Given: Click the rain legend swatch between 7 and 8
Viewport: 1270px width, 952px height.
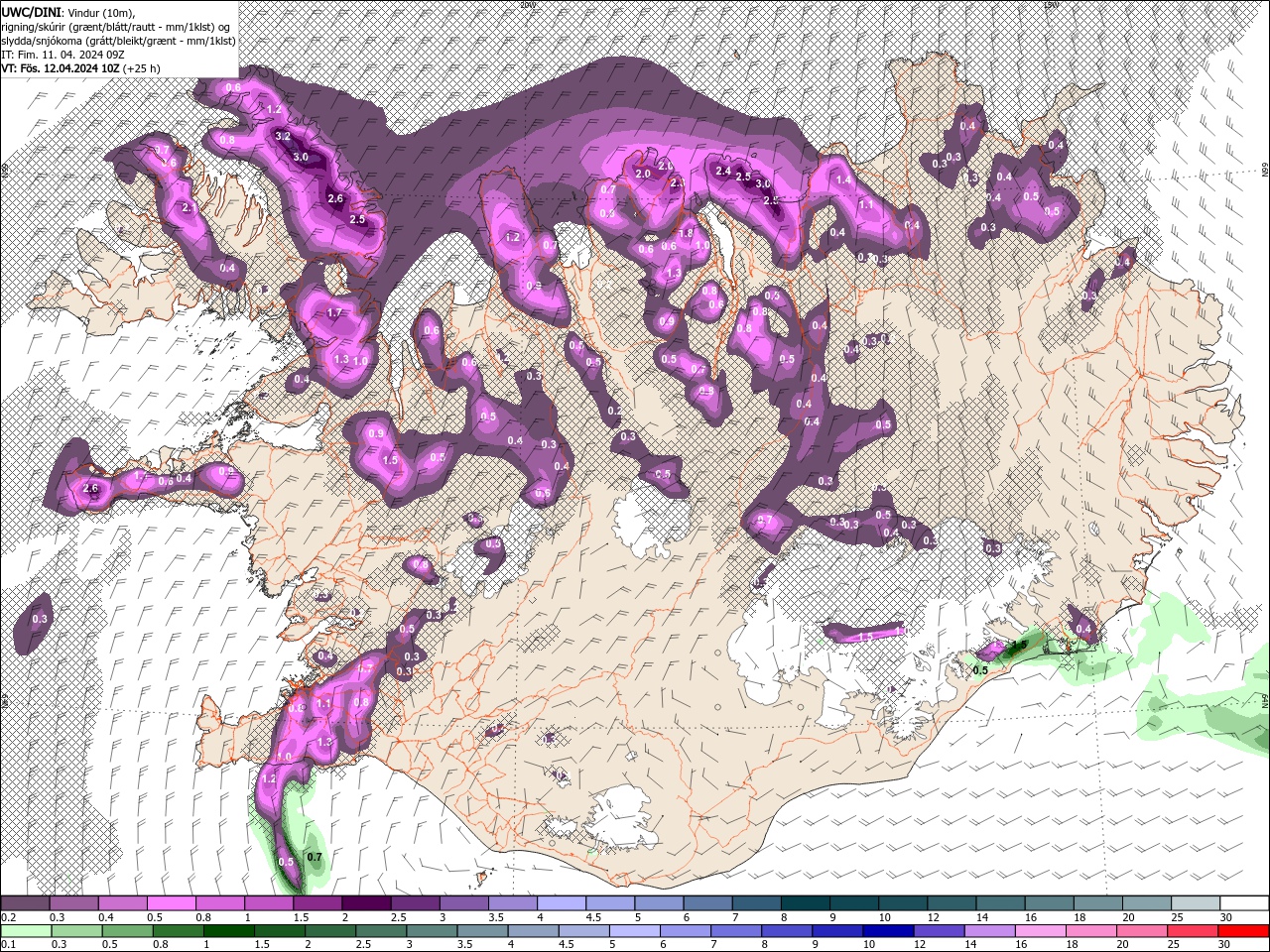Looking at the screenshot, I should click(735, 931).
